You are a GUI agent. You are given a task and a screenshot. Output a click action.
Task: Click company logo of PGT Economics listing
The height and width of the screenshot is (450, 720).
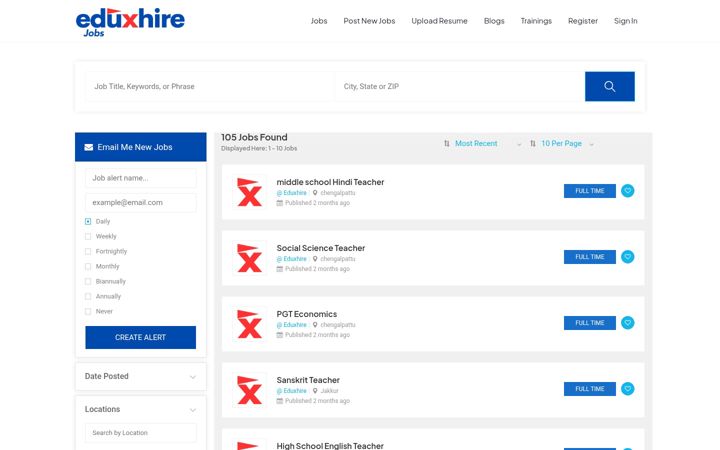tap(249, 324)
